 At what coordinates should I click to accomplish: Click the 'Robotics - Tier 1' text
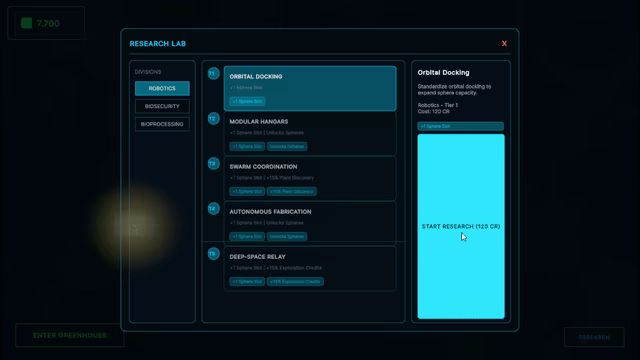tap(438, 105)
